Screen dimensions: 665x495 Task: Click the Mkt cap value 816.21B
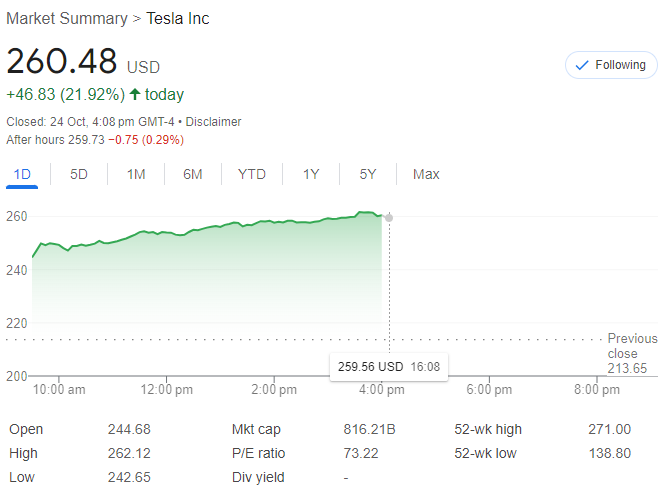tap(369, 429)
